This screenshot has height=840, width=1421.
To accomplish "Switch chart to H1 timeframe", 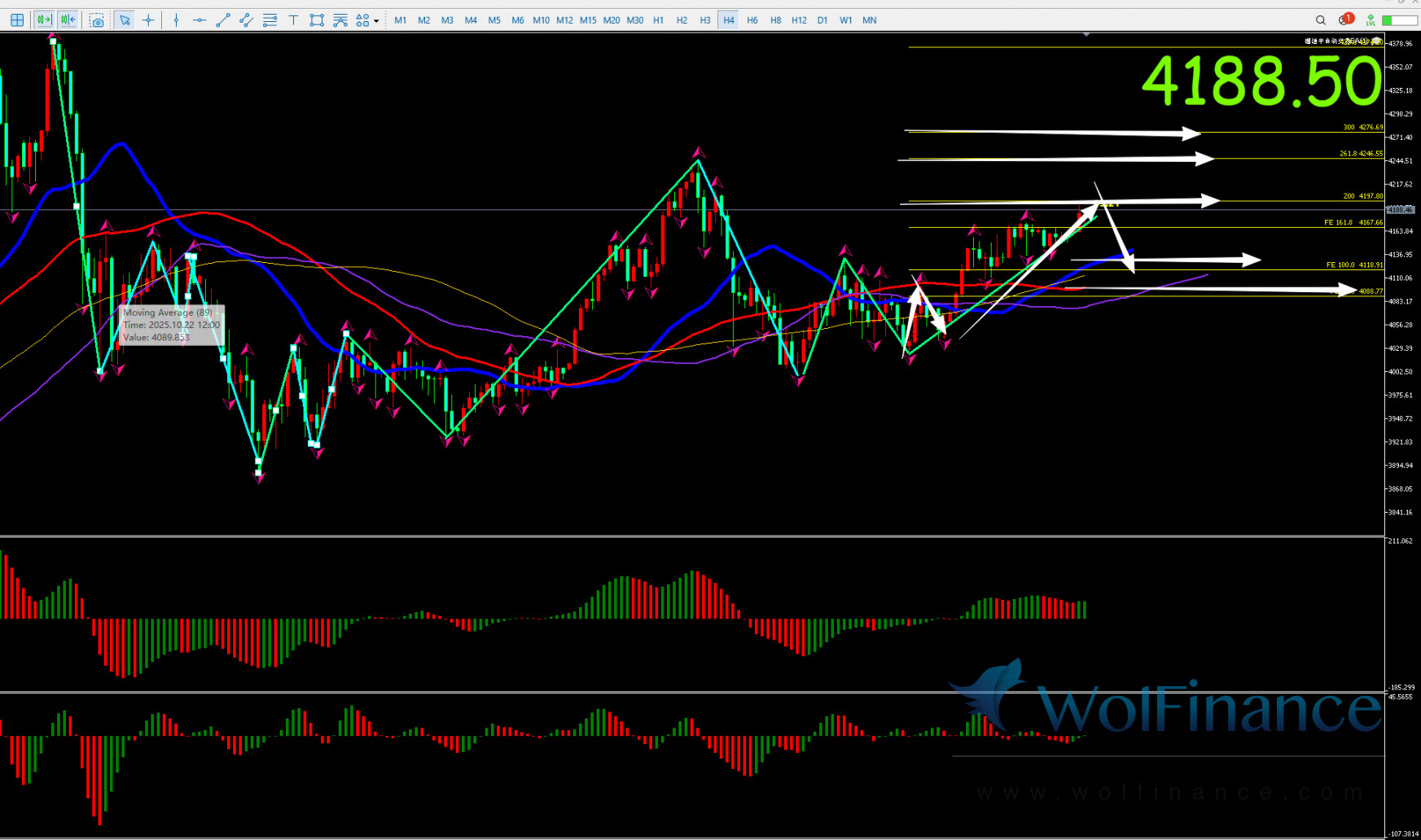I will 658,20.
